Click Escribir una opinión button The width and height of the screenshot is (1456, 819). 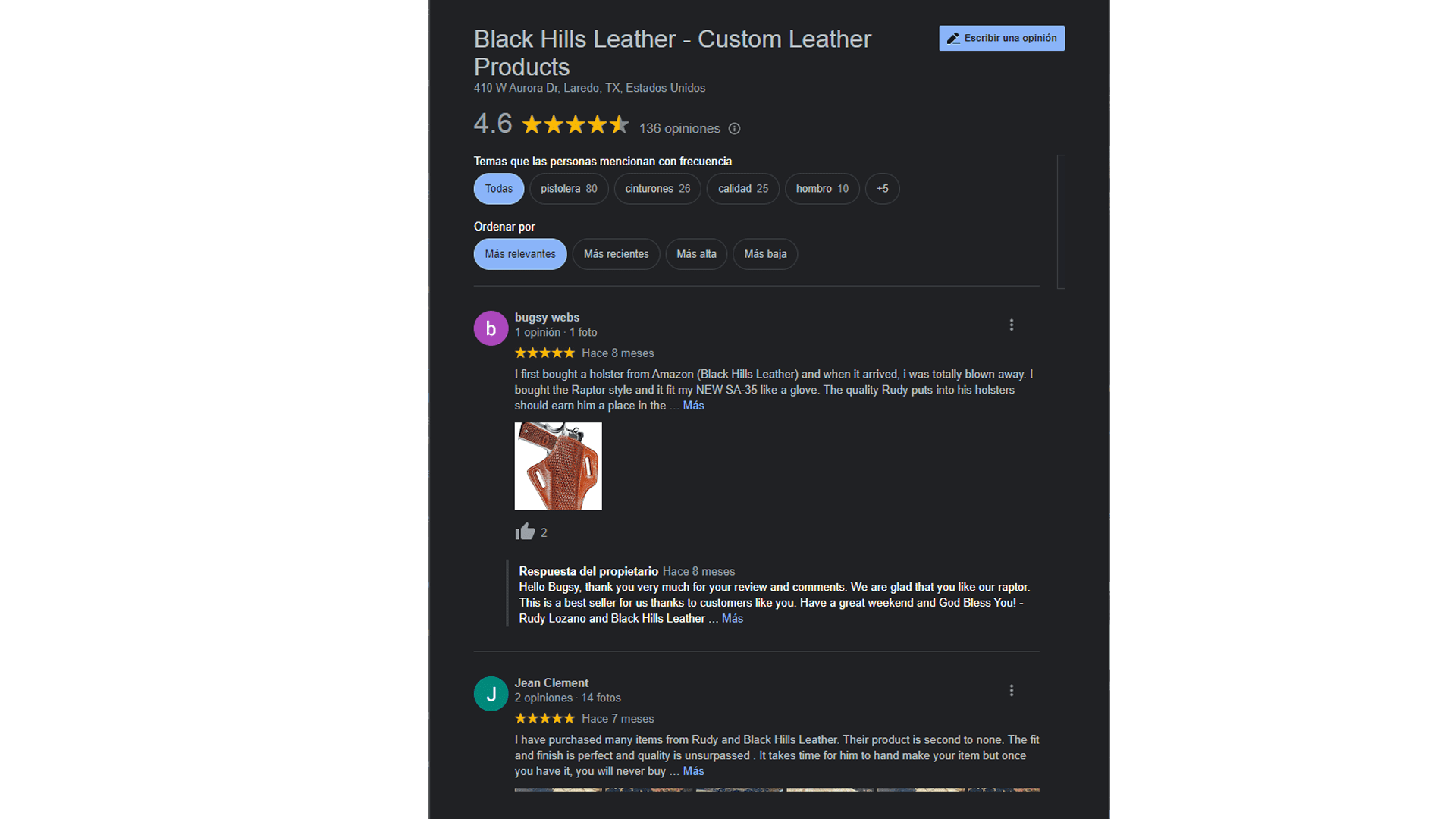(1002, 38)
